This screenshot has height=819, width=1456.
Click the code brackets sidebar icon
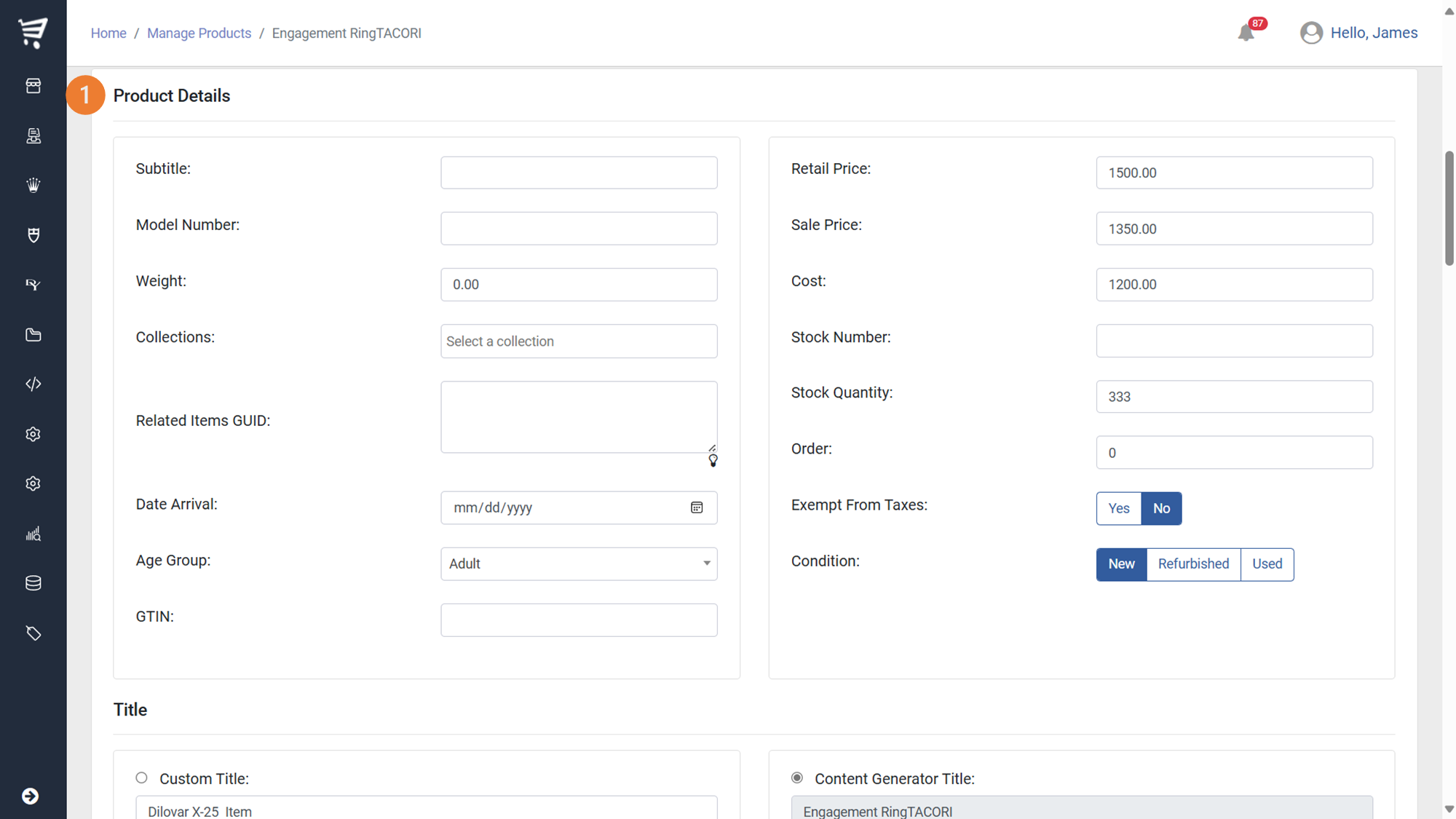[x=33, y=384]
